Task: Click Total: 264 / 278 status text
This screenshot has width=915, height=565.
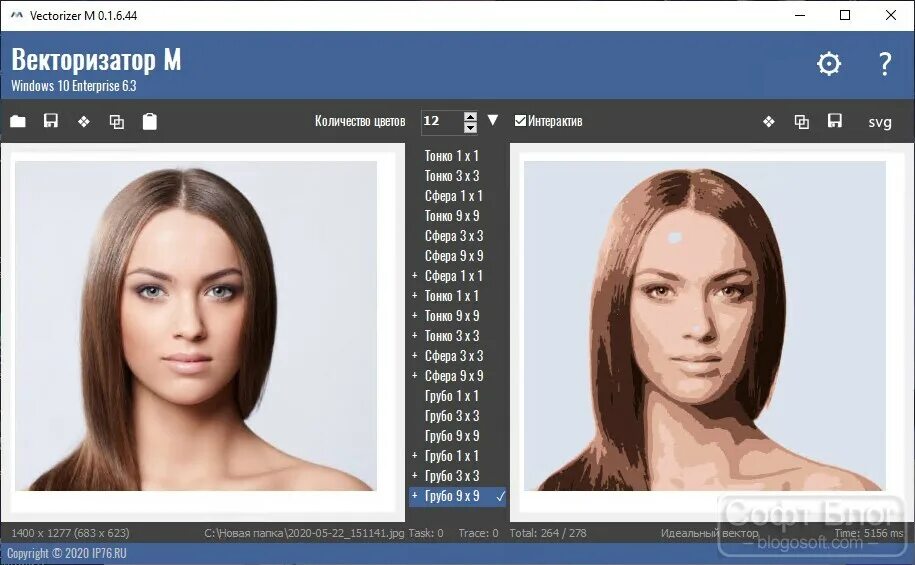Action: [548, 533]
